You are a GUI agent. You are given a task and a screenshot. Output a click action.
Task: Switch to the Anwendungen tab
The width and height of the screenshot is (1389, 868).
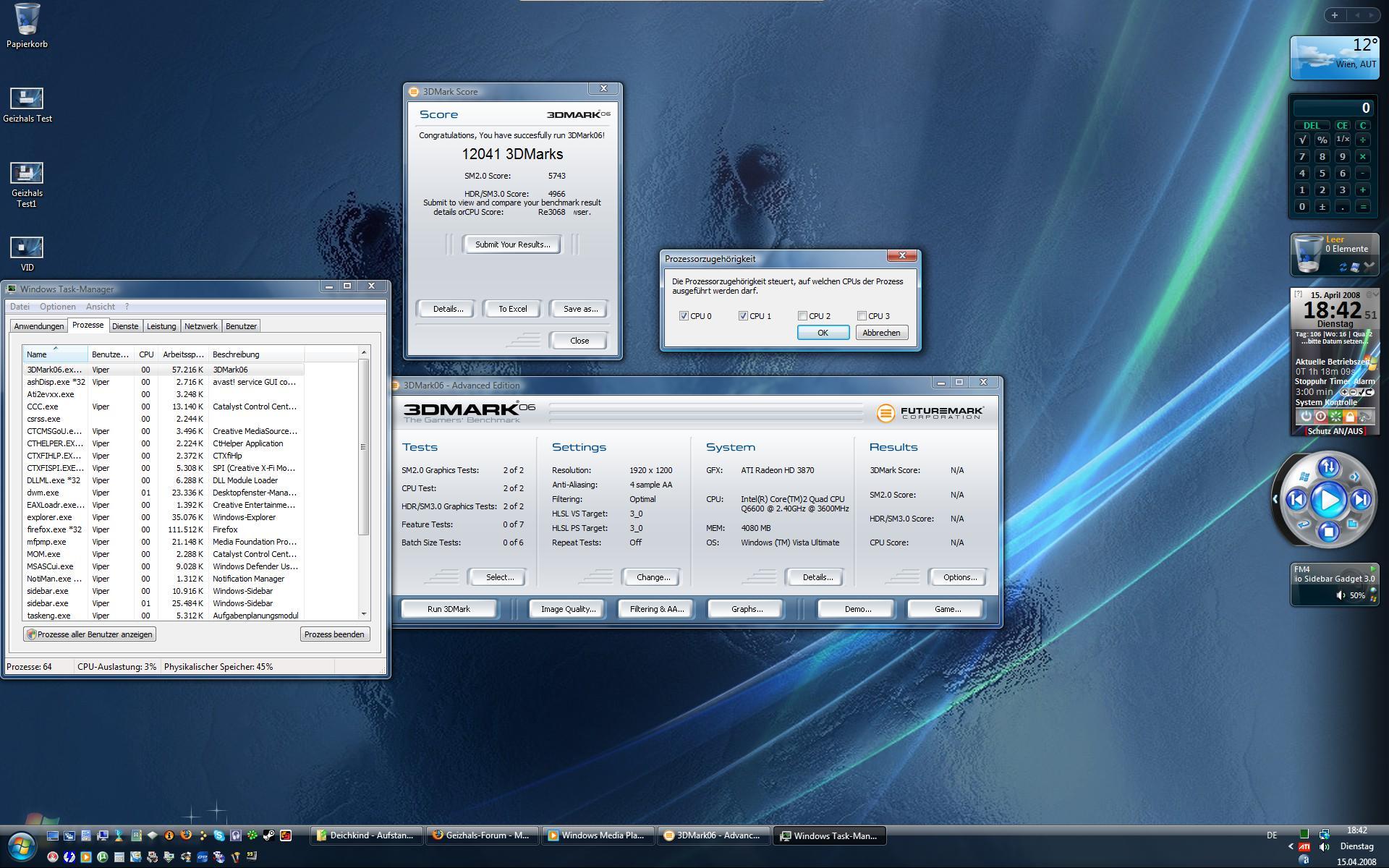coord(39,326)
